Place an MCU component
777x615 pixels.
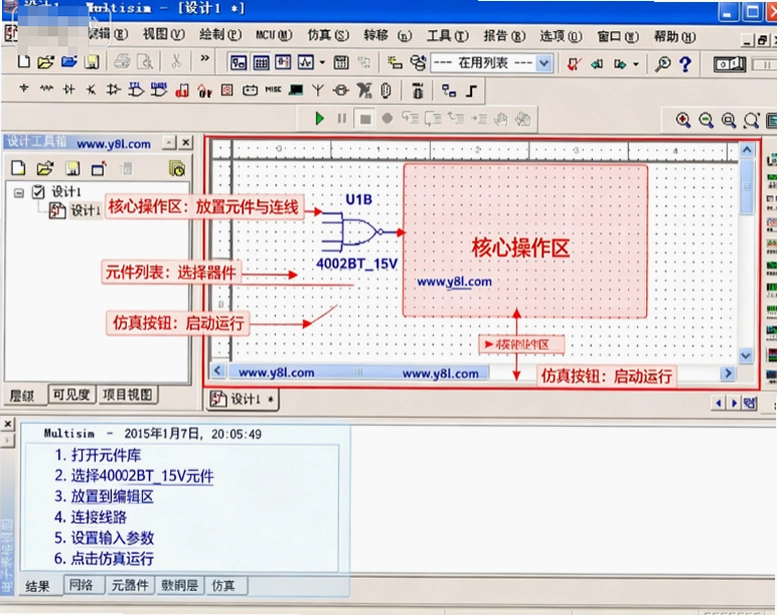[417, 91]
